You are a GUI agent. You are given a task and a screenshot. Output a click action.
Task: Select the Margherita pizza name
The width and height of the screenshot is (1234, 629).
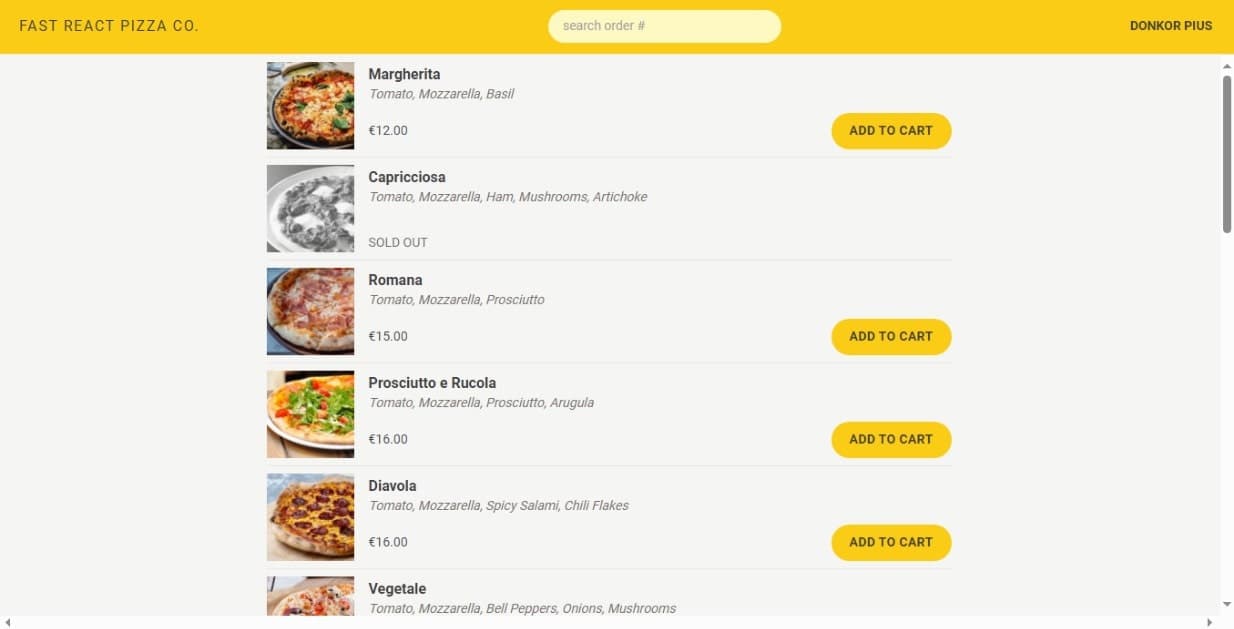pos(404,73)
